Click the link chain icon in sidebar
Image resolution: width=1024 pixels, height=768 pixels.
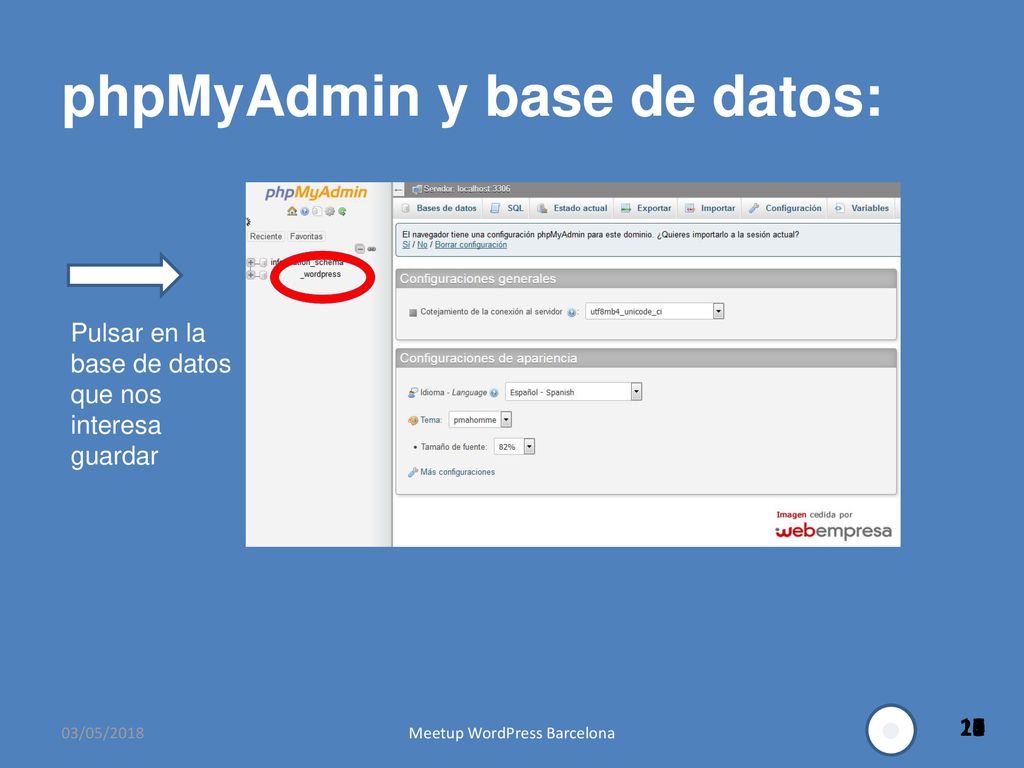pos(372,249)
